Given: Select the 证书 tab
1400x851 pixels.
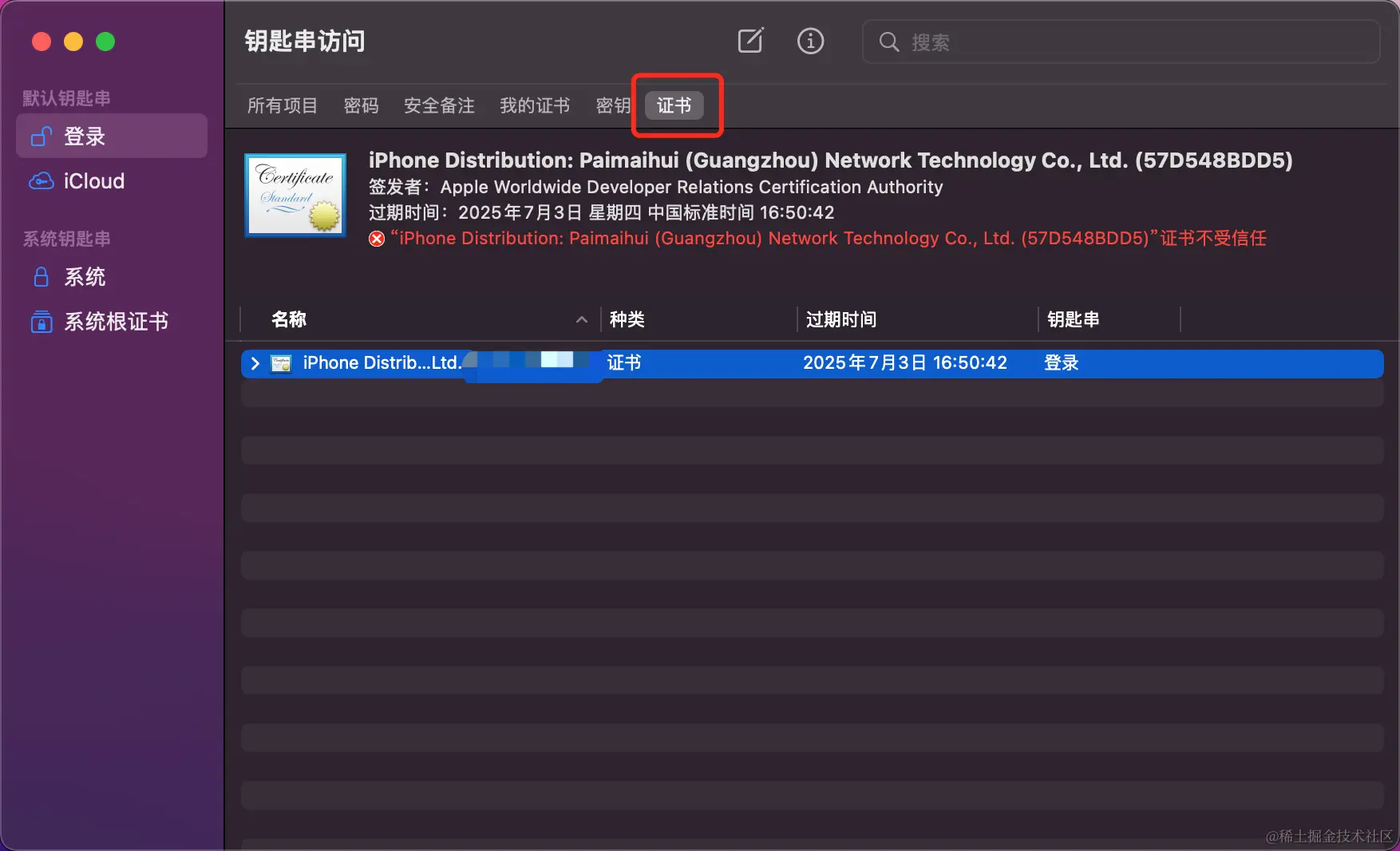Looking at the screenshot, I should [674, 105].
